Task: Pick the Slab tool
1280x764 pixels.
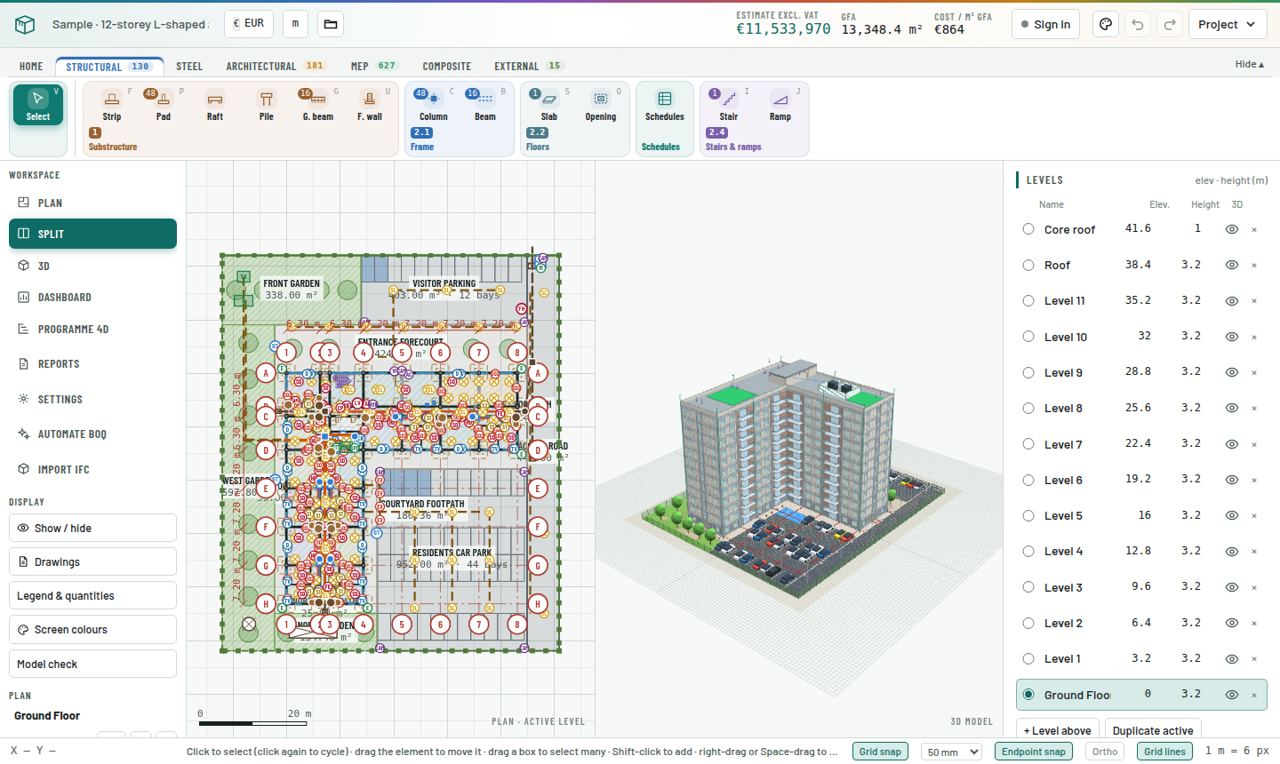Action: pos(548,106)
